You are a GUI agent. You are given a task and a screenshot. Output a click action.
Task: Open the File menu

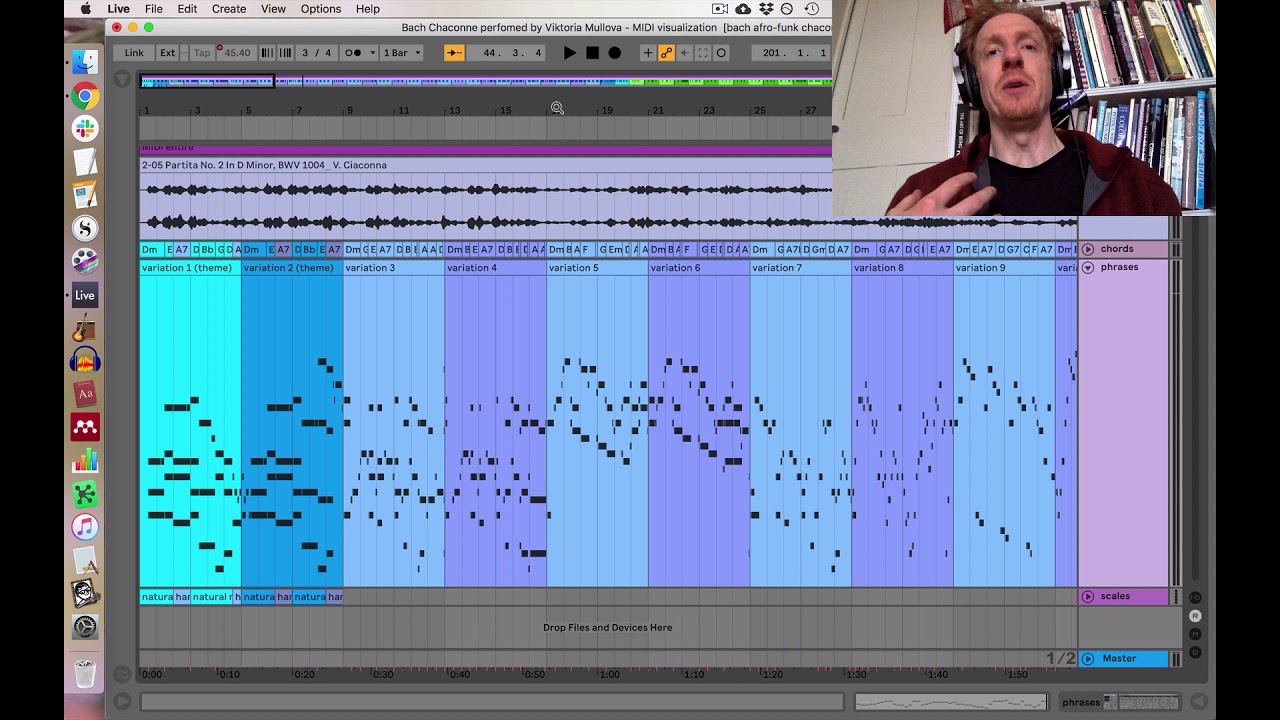click(154, 9)
